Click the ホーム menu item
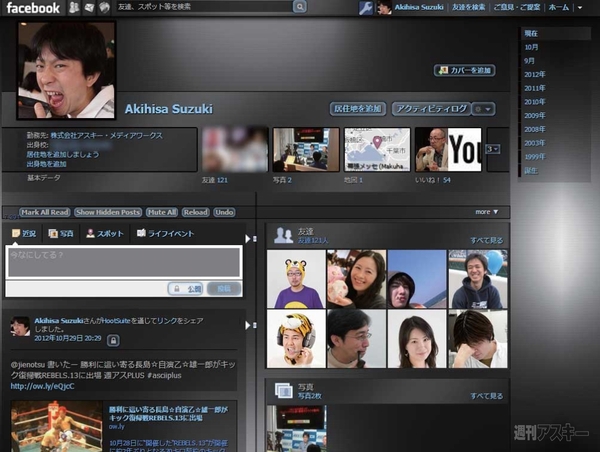 tap(559, 7)
